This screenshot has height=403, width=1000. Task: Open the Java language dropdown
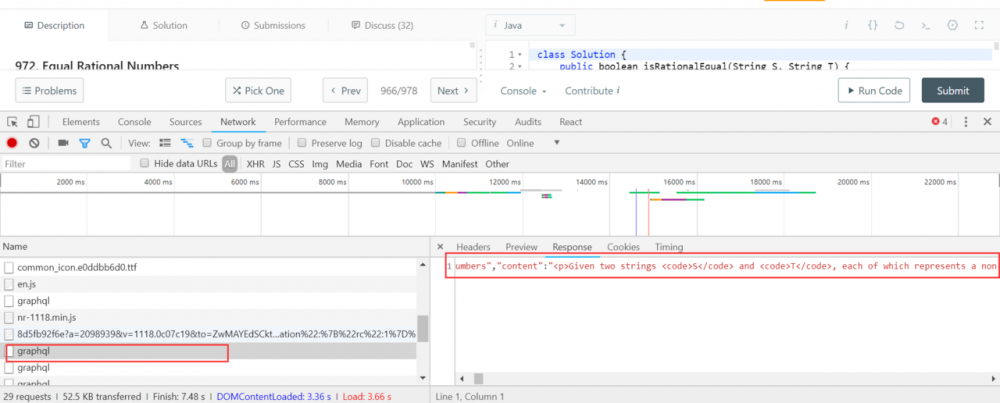pos(531,26)
